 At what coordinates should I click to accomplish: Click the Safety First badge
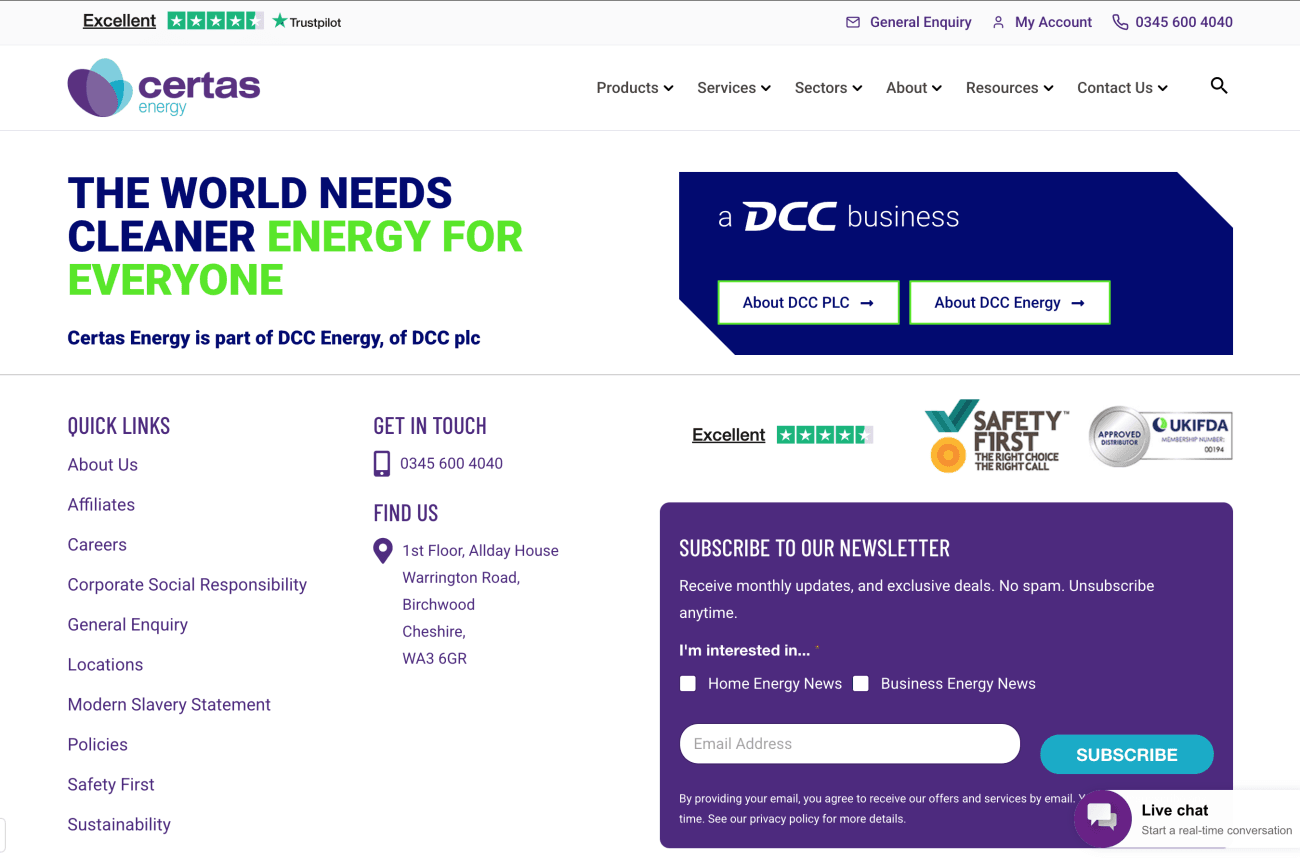click(995, 437)
